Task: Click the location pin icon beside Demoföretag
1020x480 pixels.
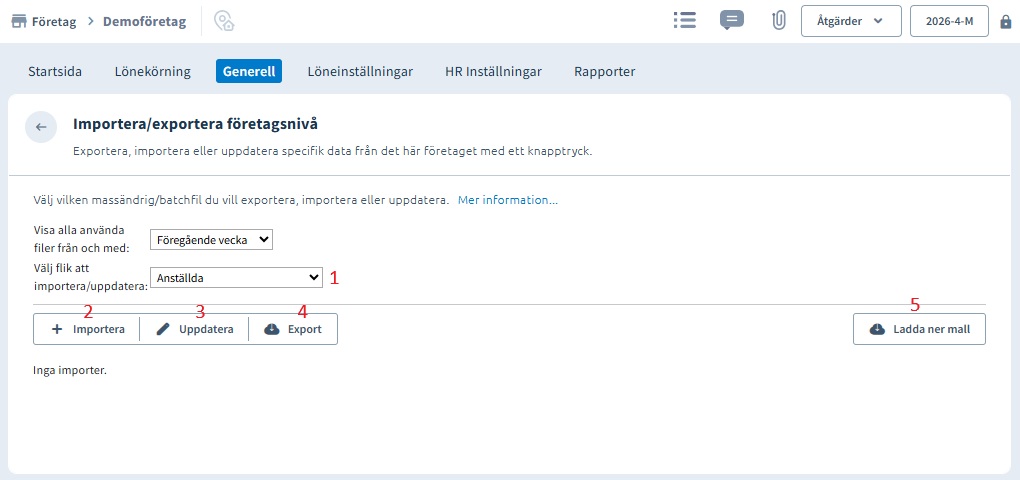Action: pos(224,21)
